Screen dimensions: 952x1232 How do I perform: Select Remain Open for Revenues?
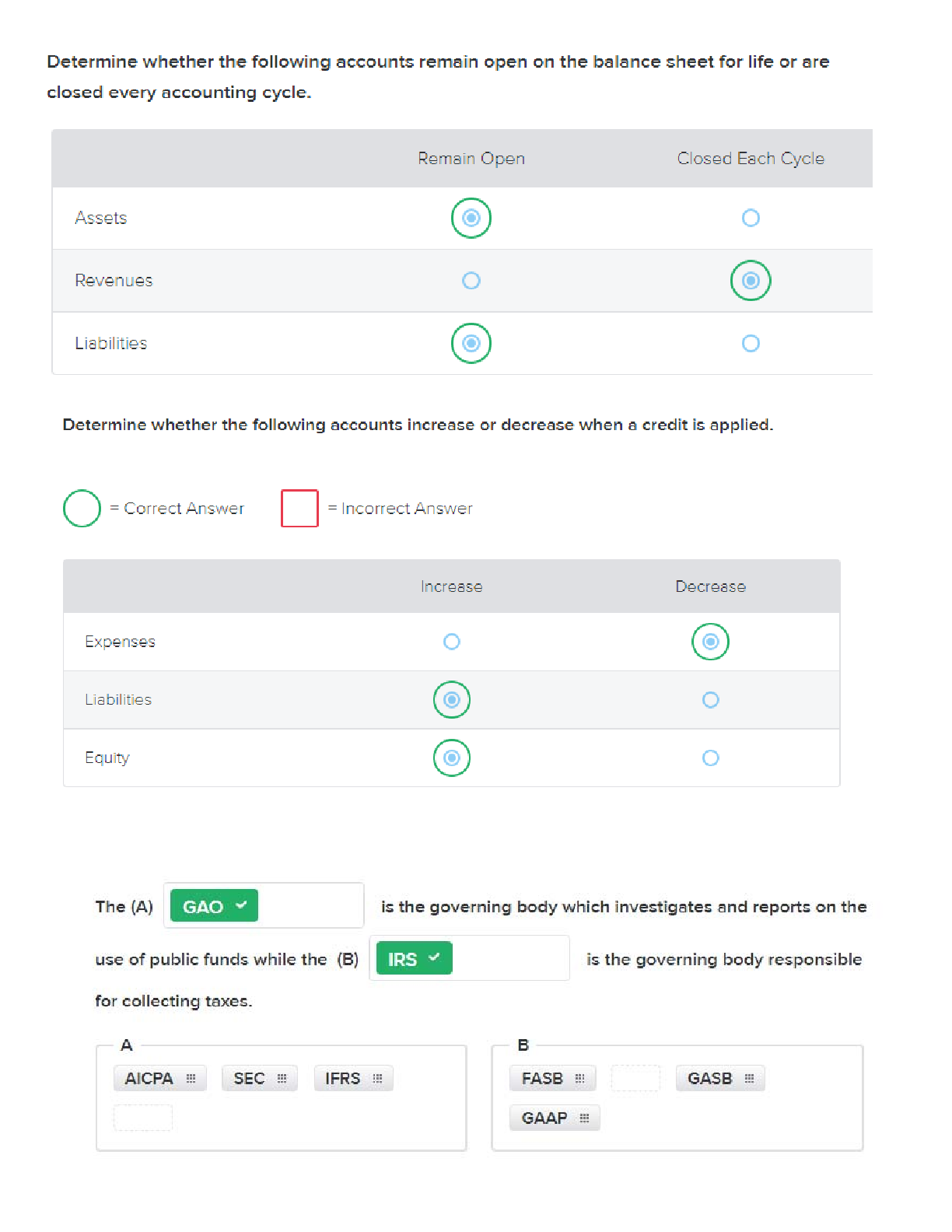coord(471,281)
